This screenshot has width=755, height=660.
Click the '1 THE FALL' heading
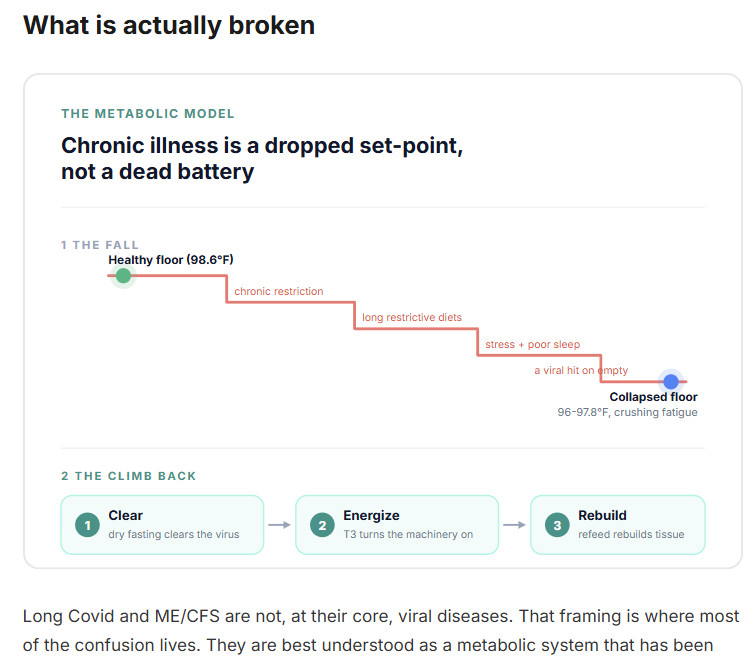[x=100, y=245]
